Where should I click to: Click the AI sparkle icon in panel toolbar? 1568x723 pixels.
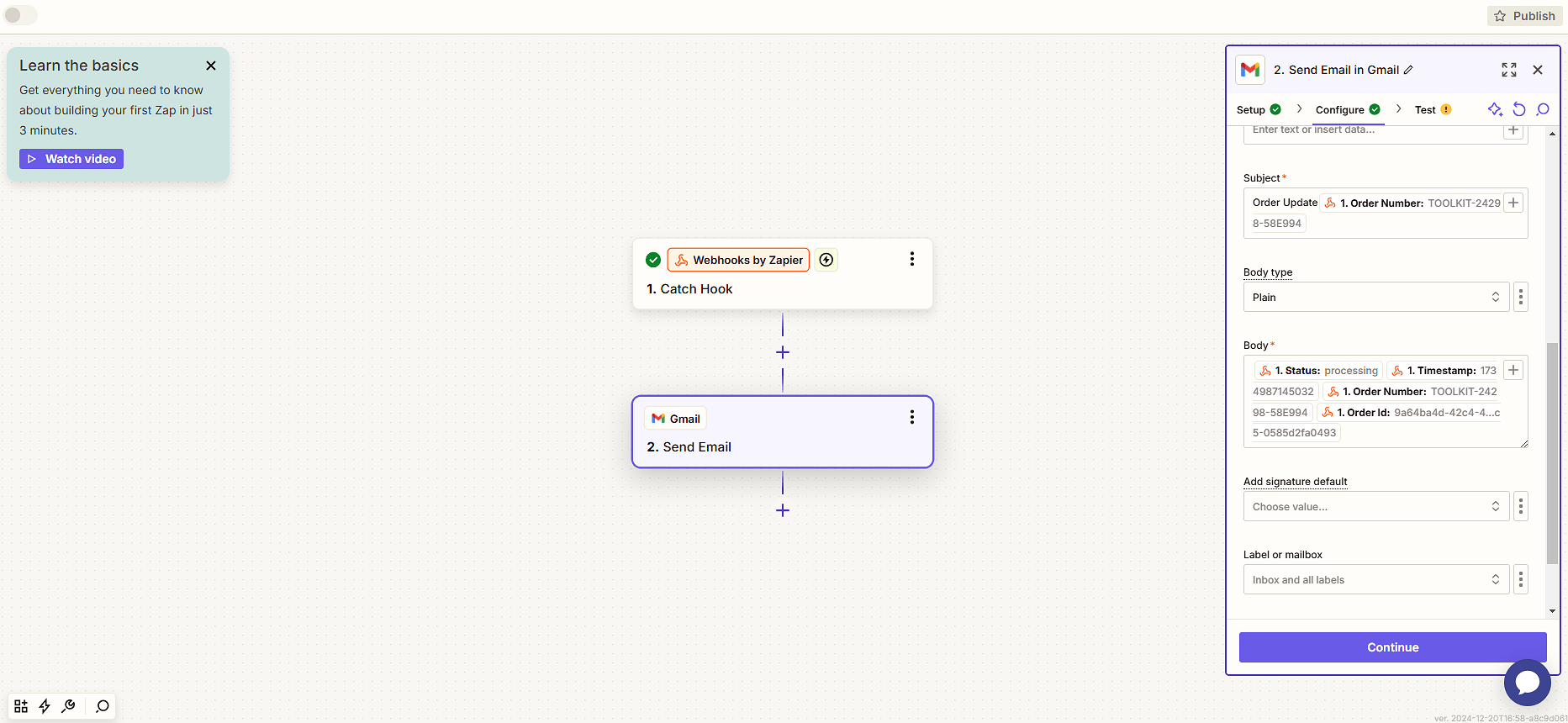click(x=1495, y=109)
